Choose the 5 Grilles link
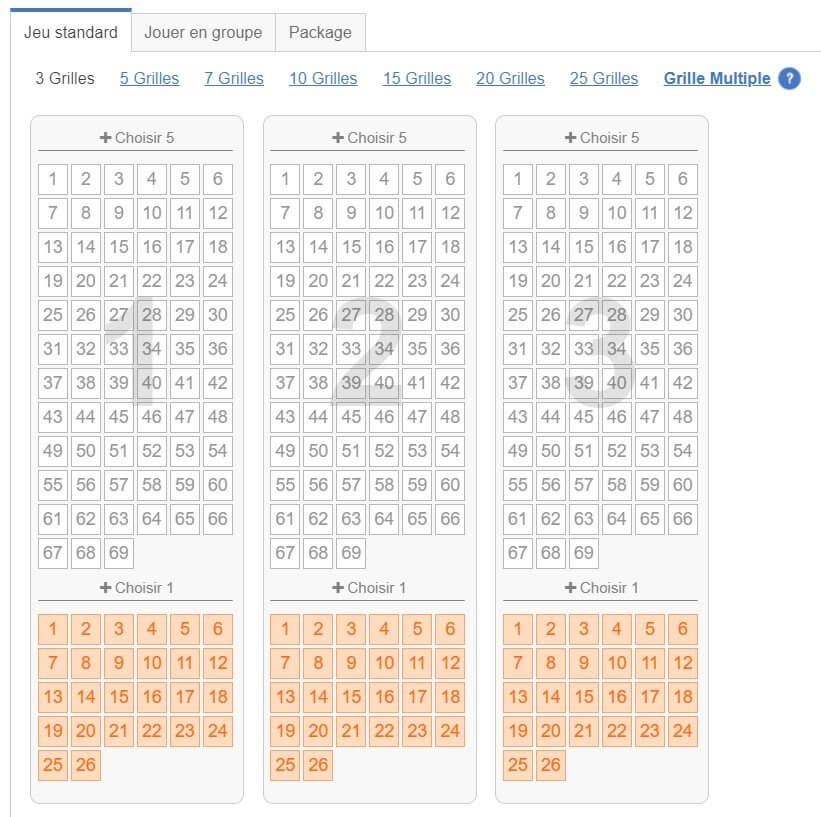This screenshot has width=821, height=817. (x=149, y=79)
